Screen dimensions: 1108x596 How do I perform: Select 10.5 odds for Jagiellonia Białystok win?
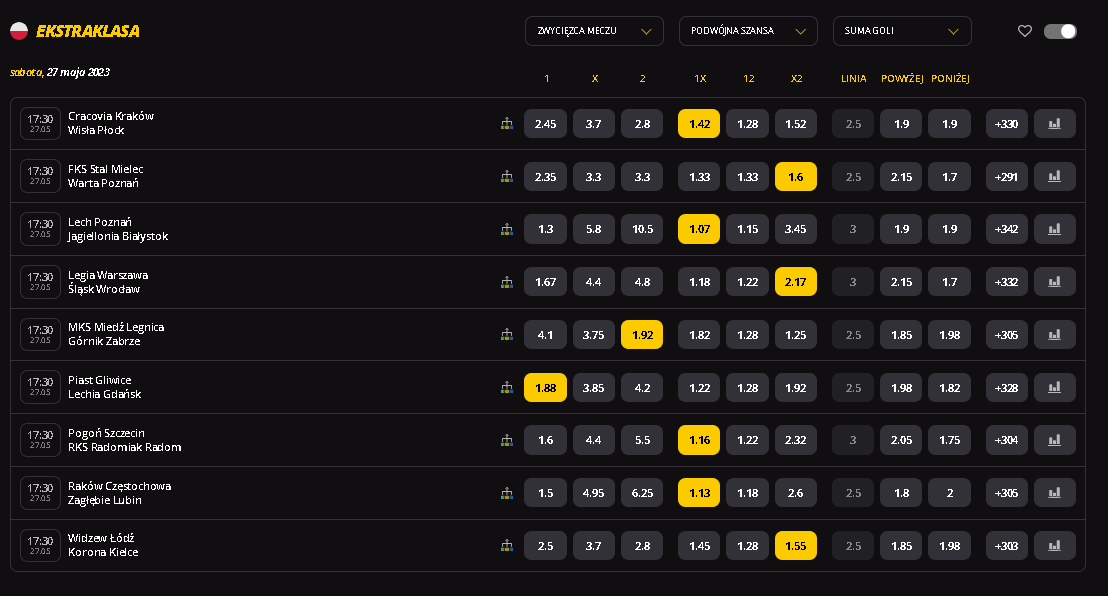(642, 229)
